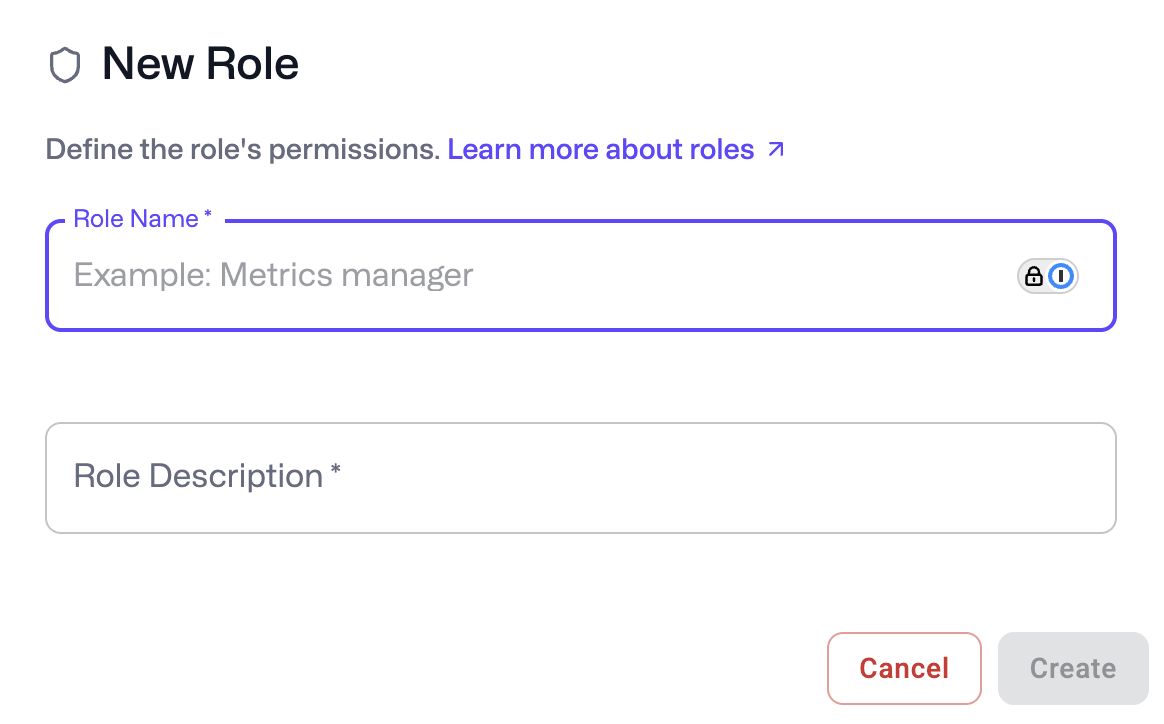Viewport: 1164px width, 724px height.
Task: Click the external link arrow icon
Action: click(776, 150)
